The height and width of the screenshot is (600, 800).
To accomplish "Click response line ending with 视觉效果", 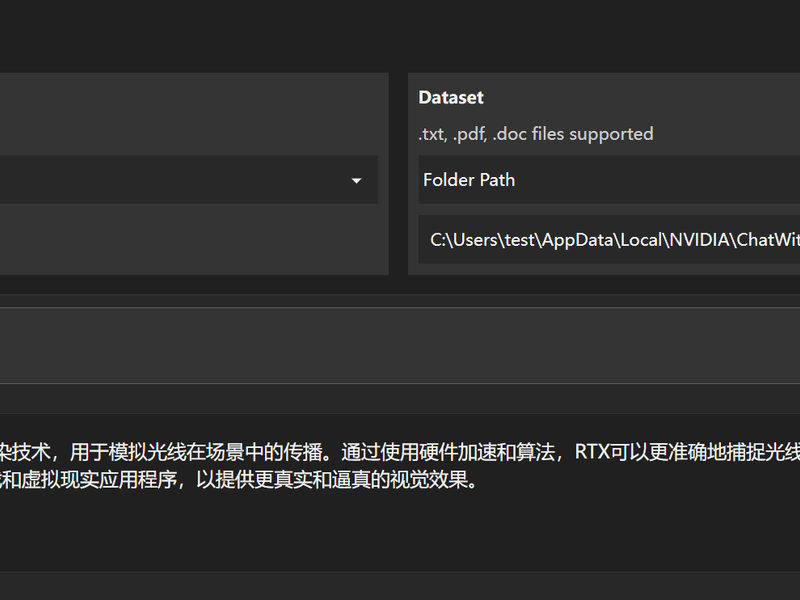I will tap(238, 480).
